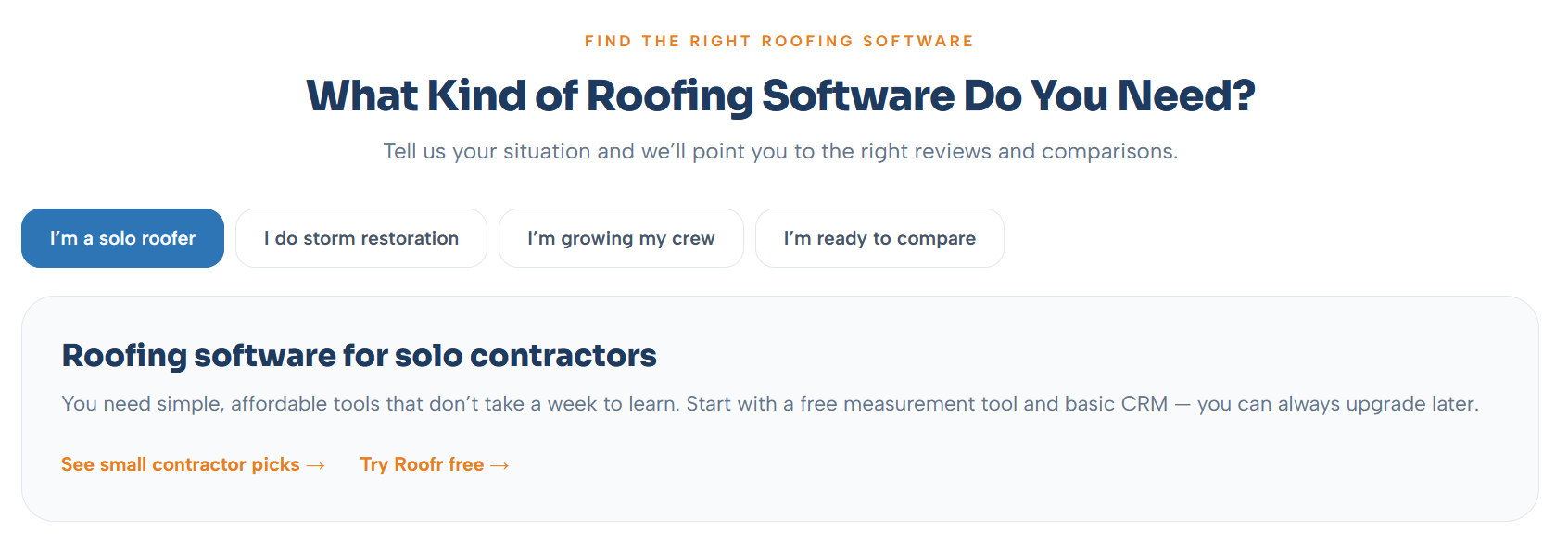The height and width of the screenshot is (544, 1568).
Task: Open the "Try Roofr free" link
Action: (x=435, y=464)
